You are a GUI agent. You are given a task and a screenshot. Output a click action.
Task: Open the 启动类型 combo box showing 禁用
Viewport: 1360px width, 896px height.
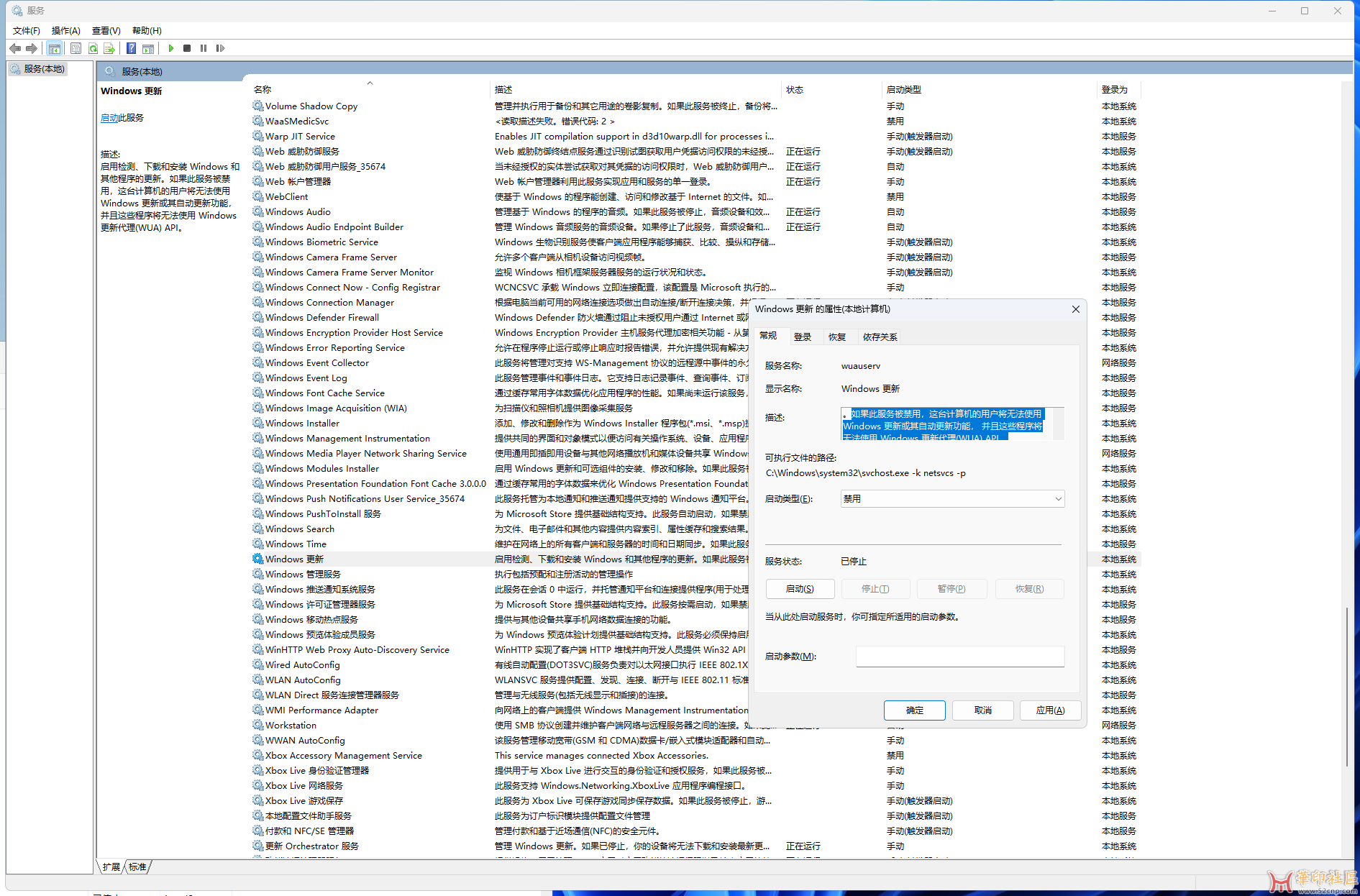pos(952,498)
